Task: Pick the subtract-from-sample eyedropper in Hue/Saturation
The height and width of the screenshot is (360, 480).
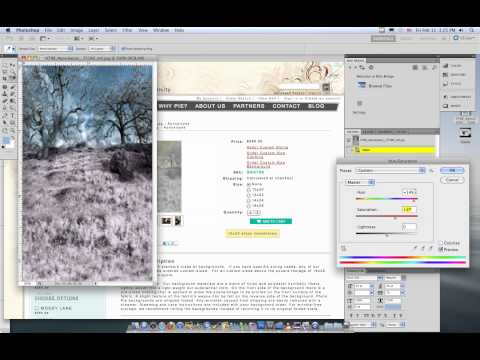Action: [431, 248]
